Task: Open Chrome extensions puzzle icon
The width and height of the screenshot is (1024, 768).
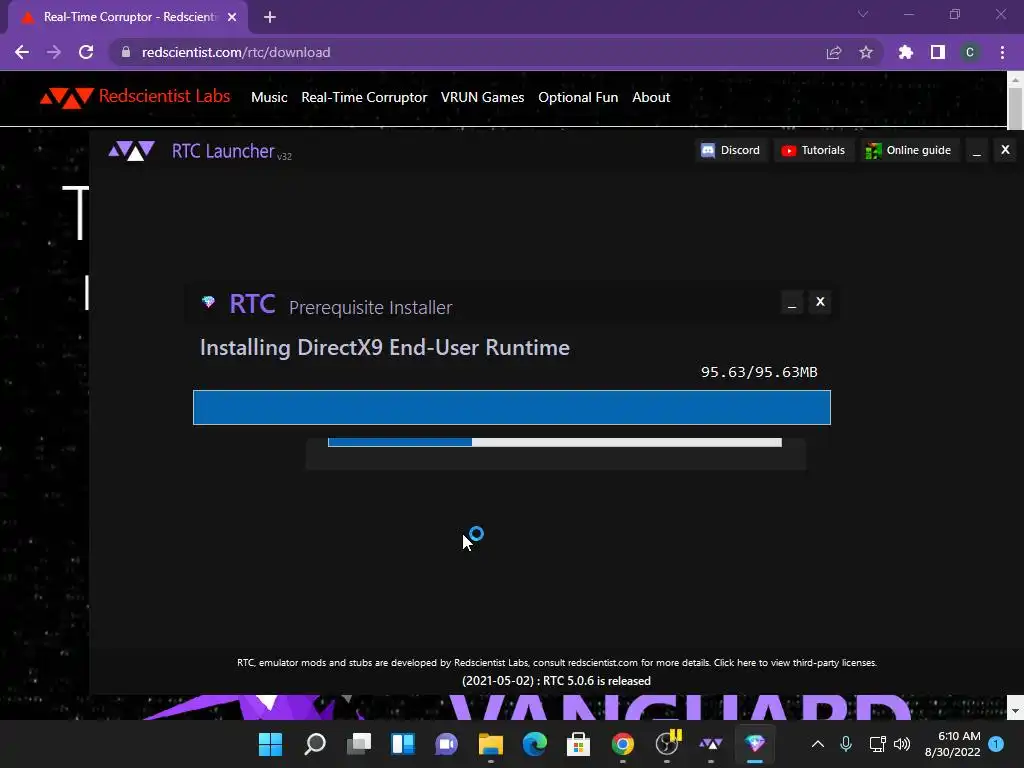Action: [906, 52]
